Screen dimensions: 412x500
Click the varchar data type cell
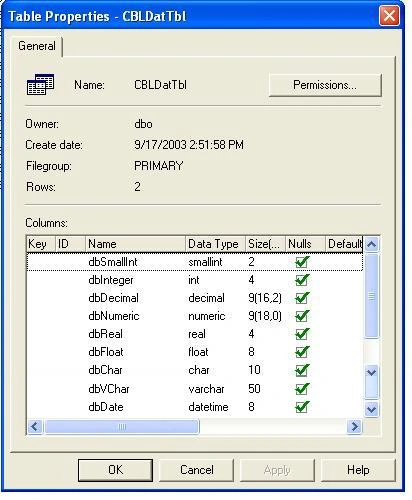coord(206,389)
